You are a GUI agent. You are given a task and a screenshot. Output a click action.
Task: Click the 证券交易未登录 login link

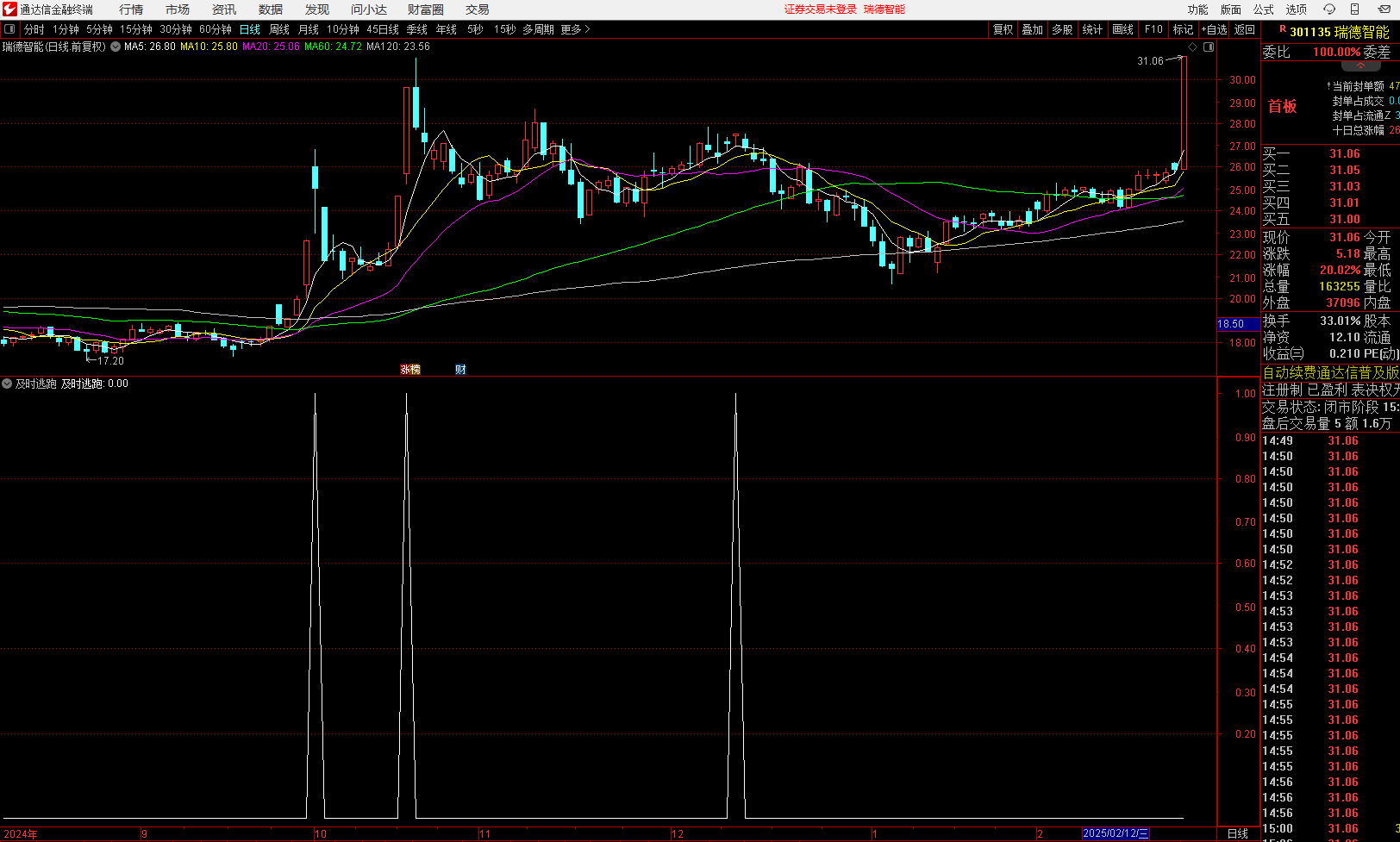pyautogui.click(x=821, y=9)
